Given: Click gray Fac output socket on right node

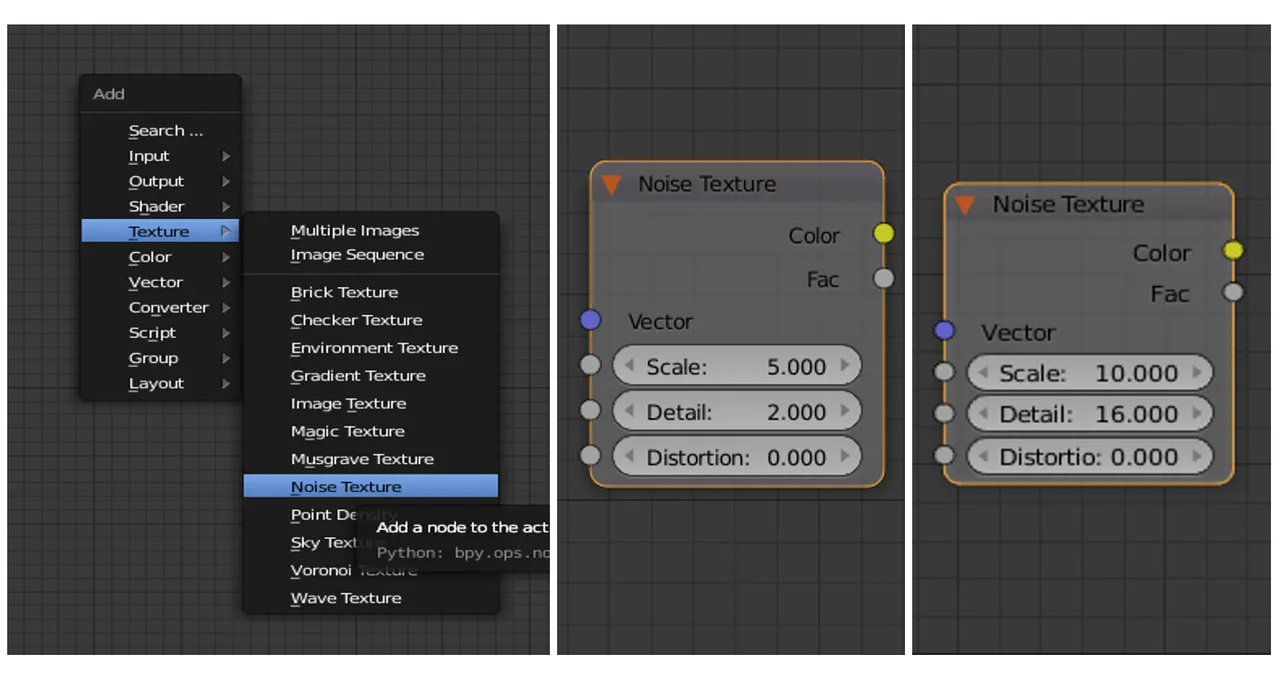Looking at the screenshot, I should tap(1234, 292).
